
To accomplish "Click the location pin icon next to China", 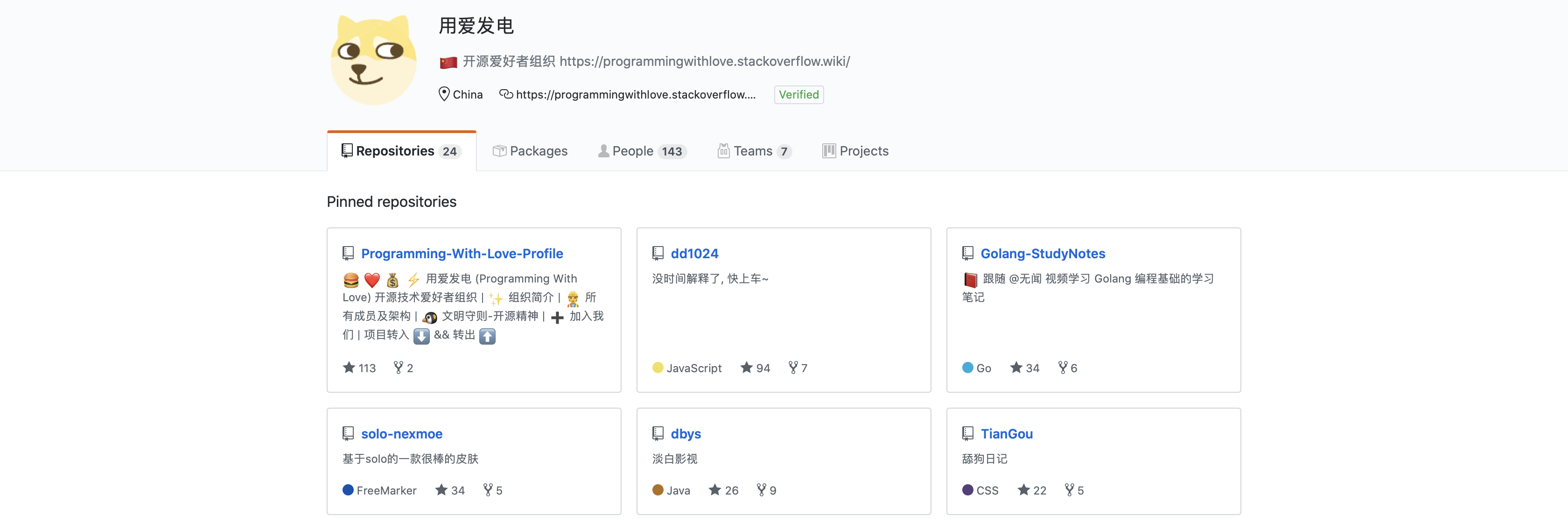I will click(444, 94).
